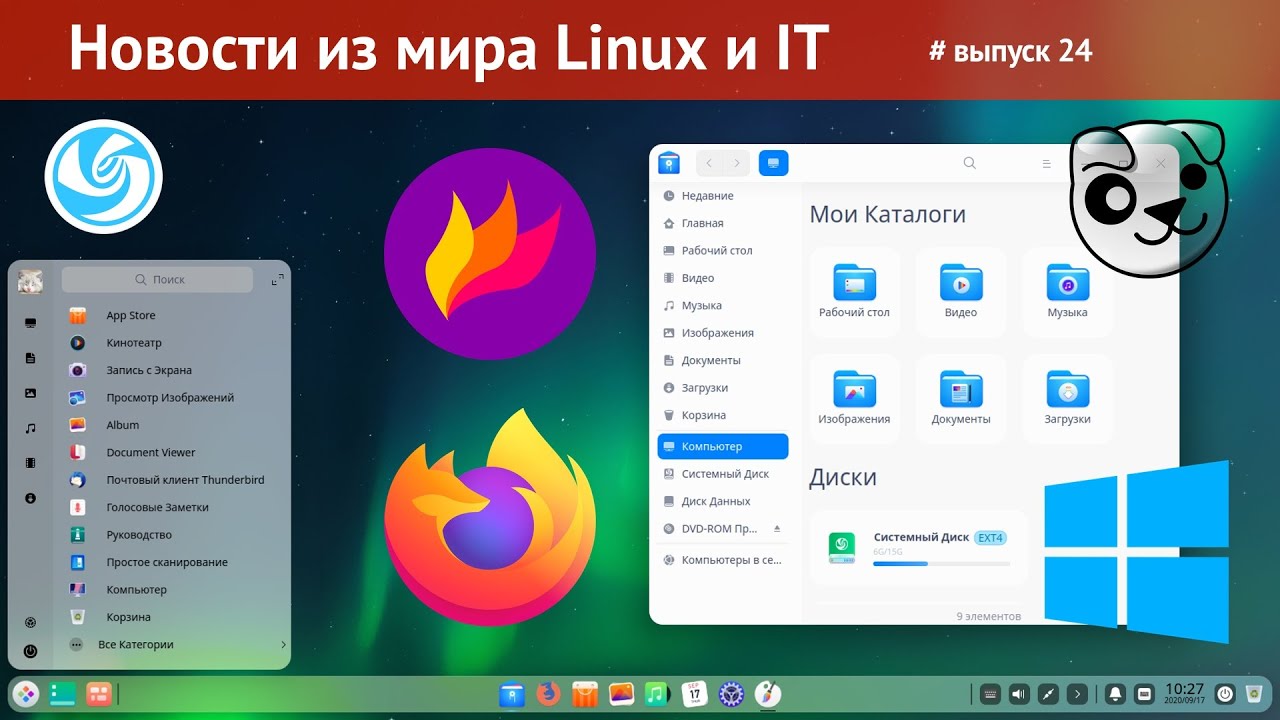Open file manager hamburger menu

coord(1046,163)
